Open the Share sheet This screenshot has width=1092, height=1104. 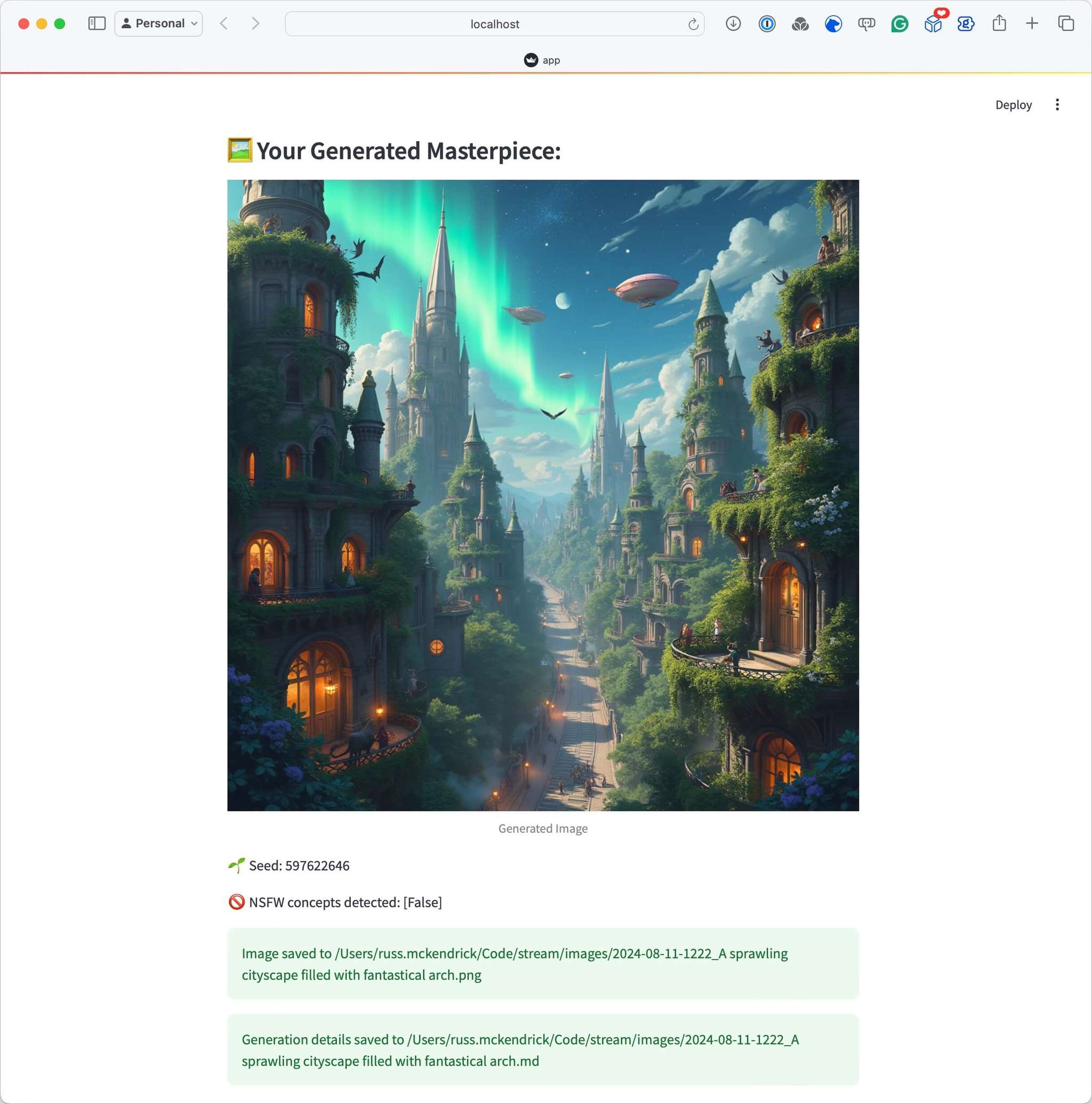(999, 23)
